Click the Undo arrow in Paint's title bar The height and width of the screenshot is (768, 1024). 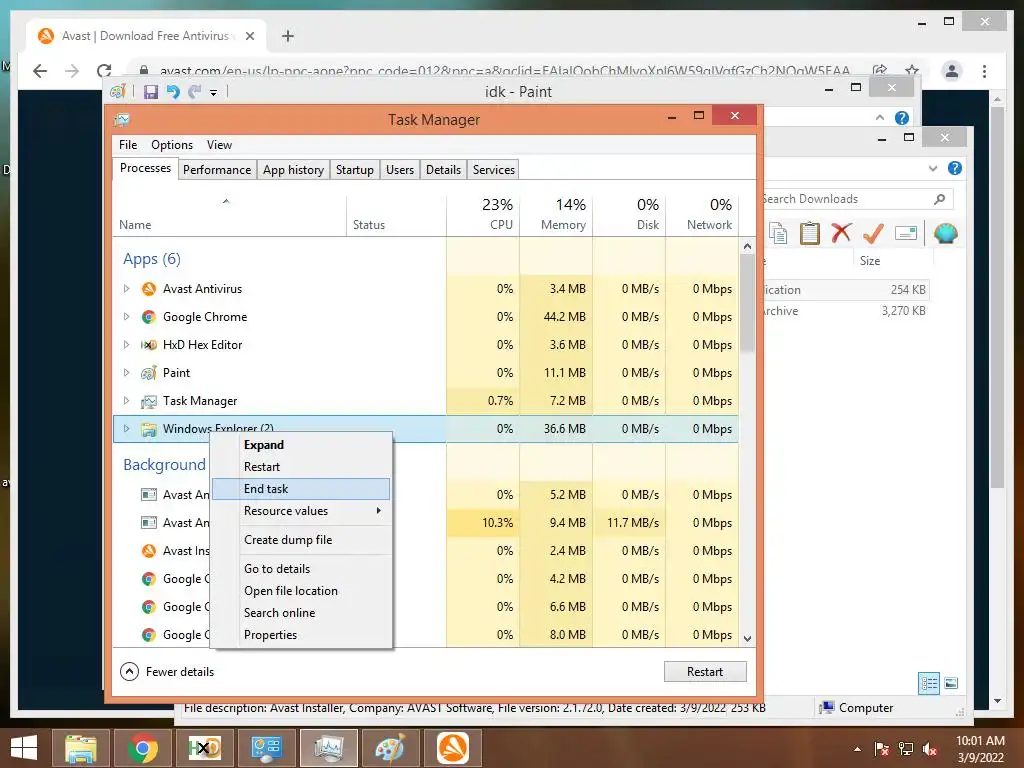pos(173,92)
